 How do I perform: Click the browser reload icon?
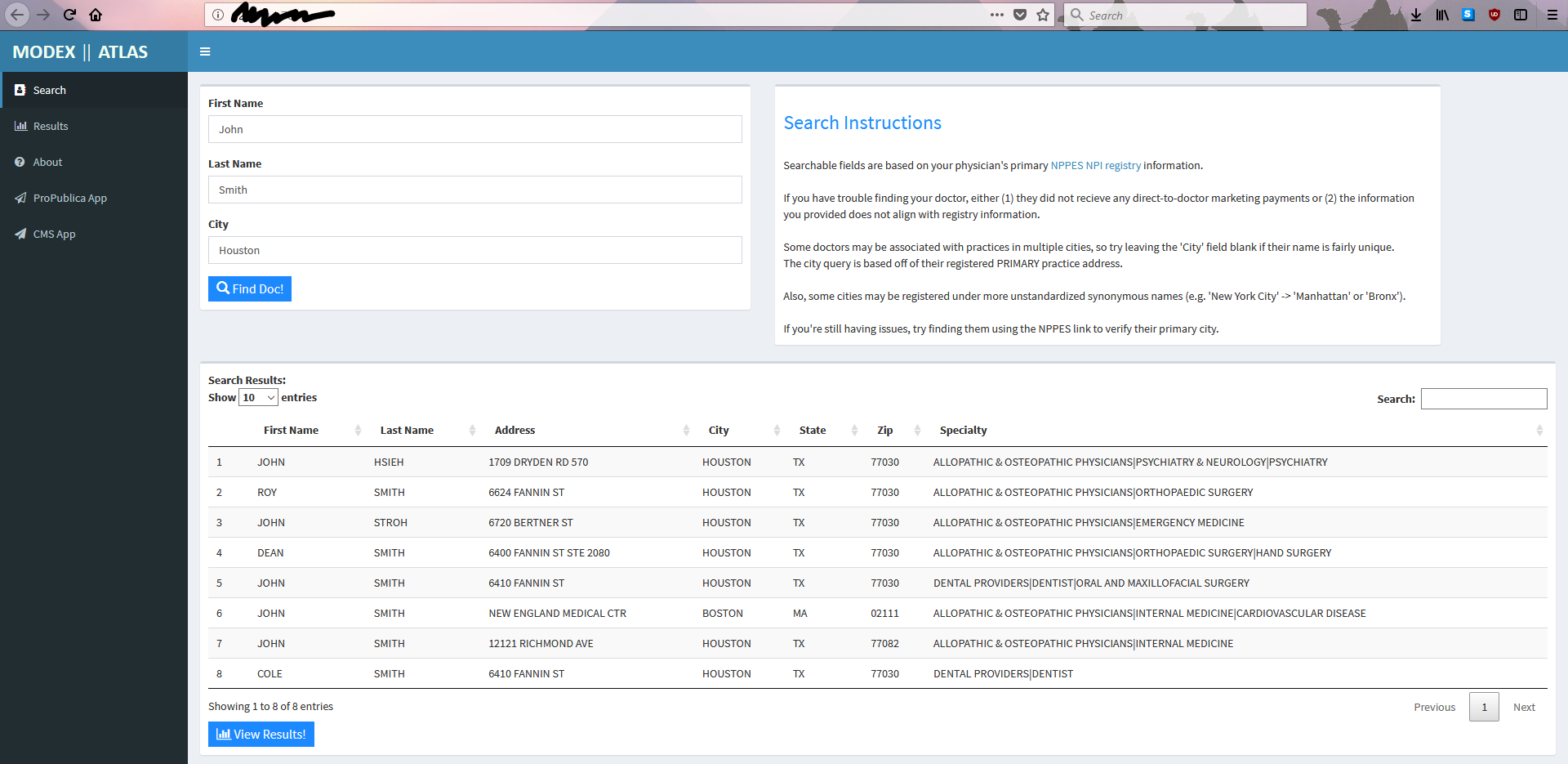(70, 15)
